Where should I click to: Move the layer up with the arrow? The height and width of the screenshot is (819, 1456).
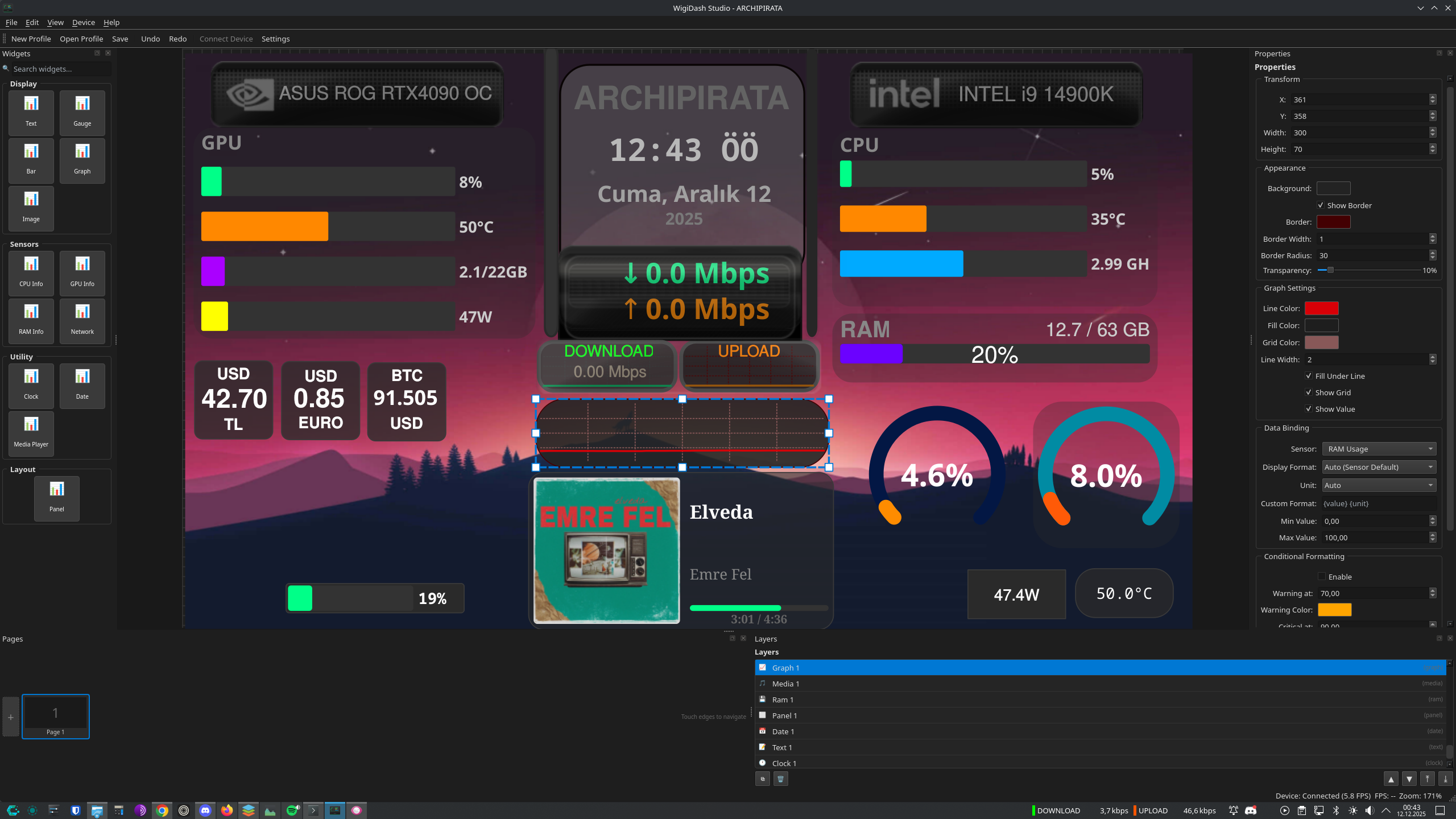tap(1391, 779)
